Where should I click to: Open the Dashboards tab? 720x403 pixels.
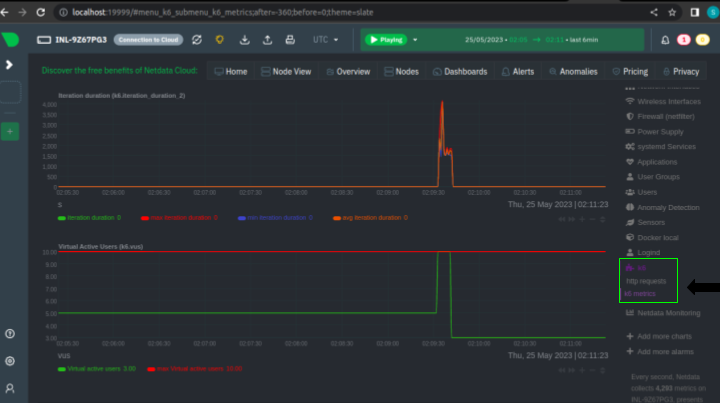[x=460, y=72]
